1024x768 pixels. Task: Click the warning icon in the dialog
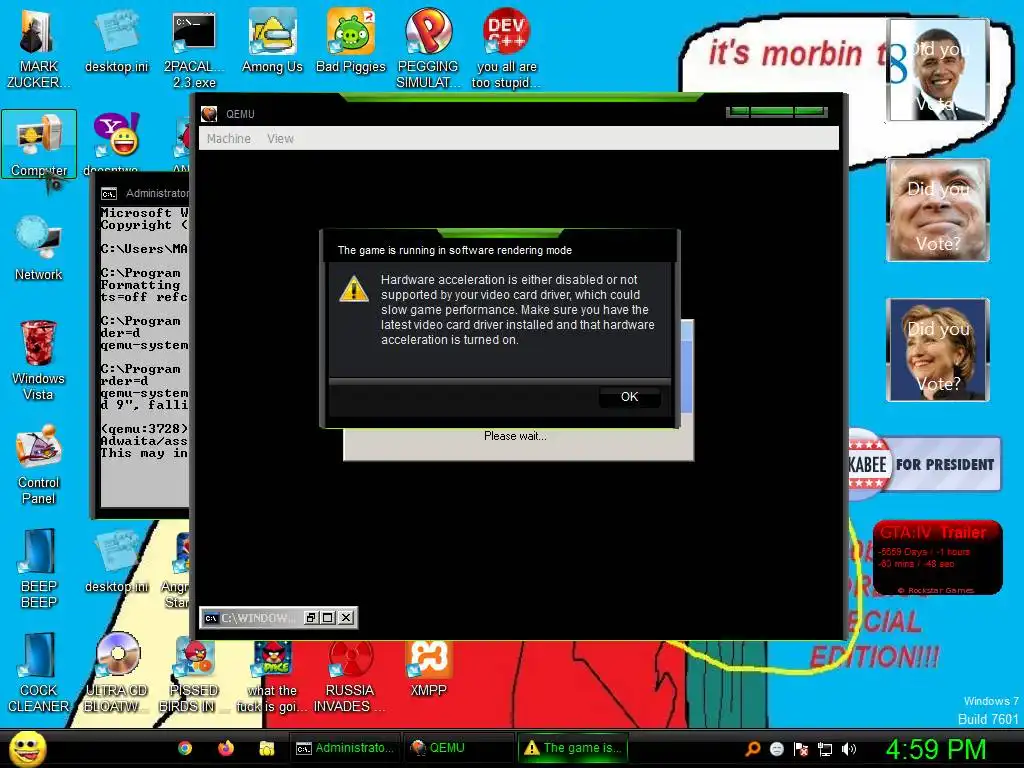click(353, 288)
